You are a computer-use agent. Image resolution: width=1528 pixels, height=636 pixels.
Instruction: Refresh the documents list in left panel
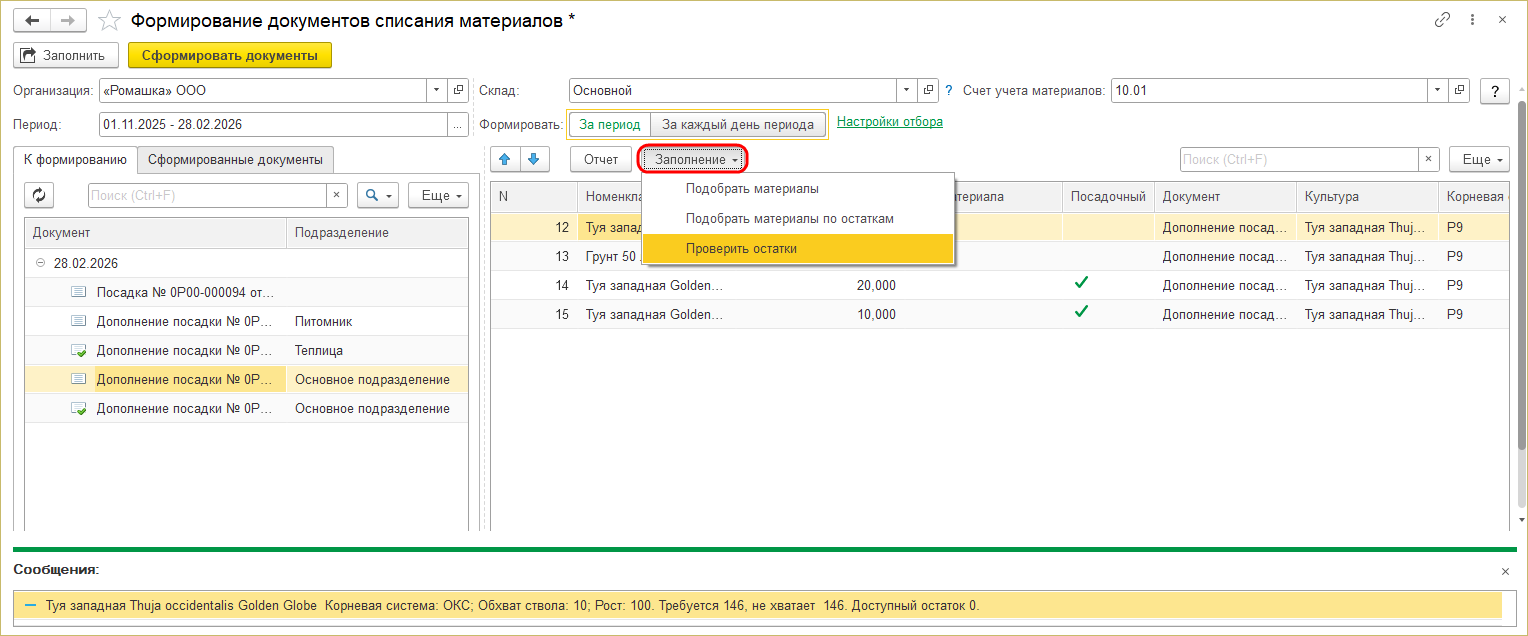(39, 195)
